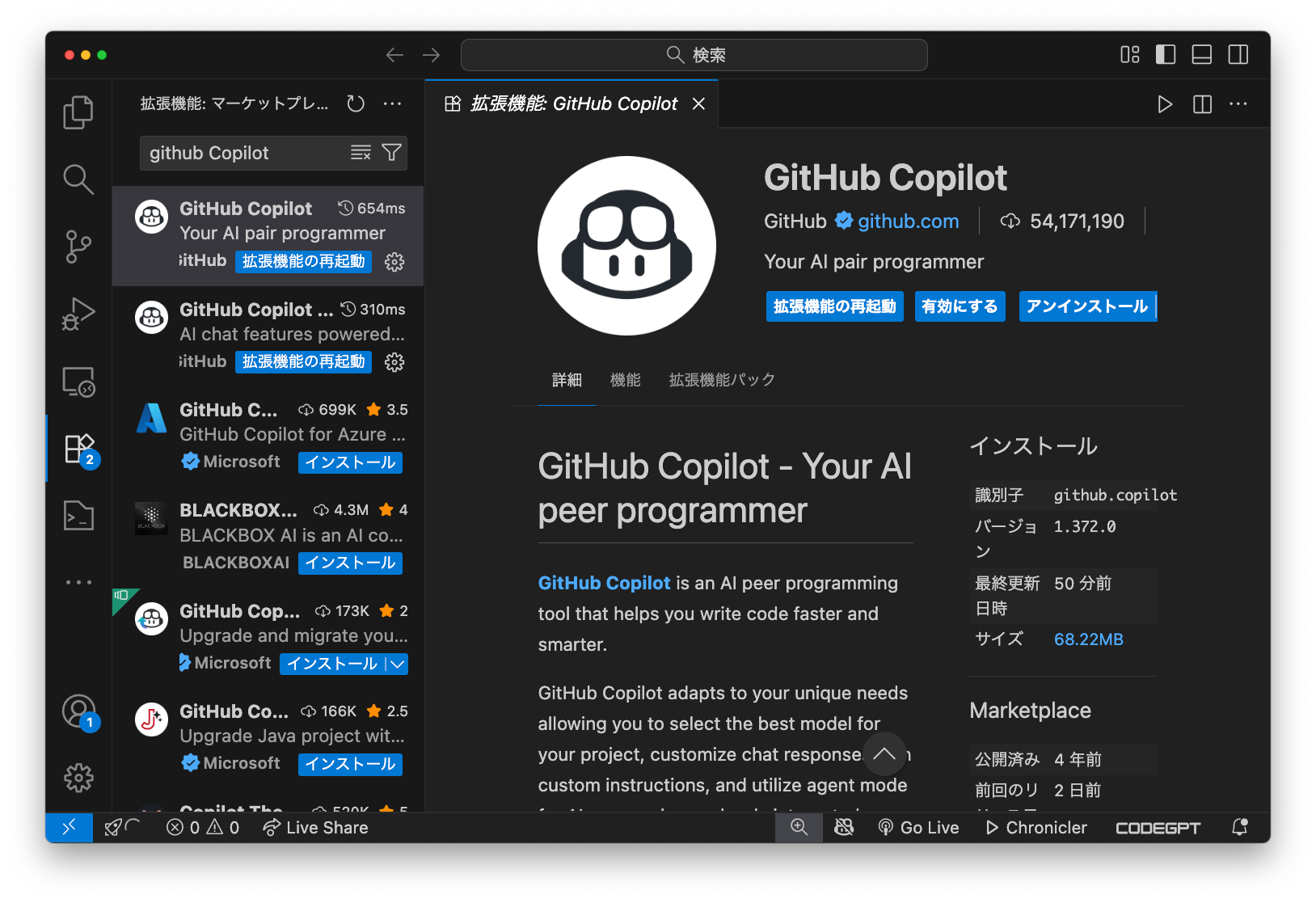Toggle the primary side bar
Screen dimensions: 1316x903
click(x=1166, y=55)
